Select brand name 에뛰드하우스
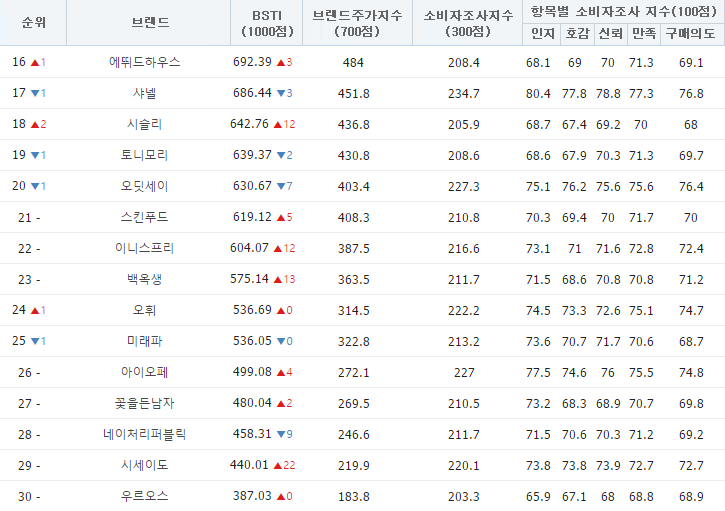 coord(144,62)
